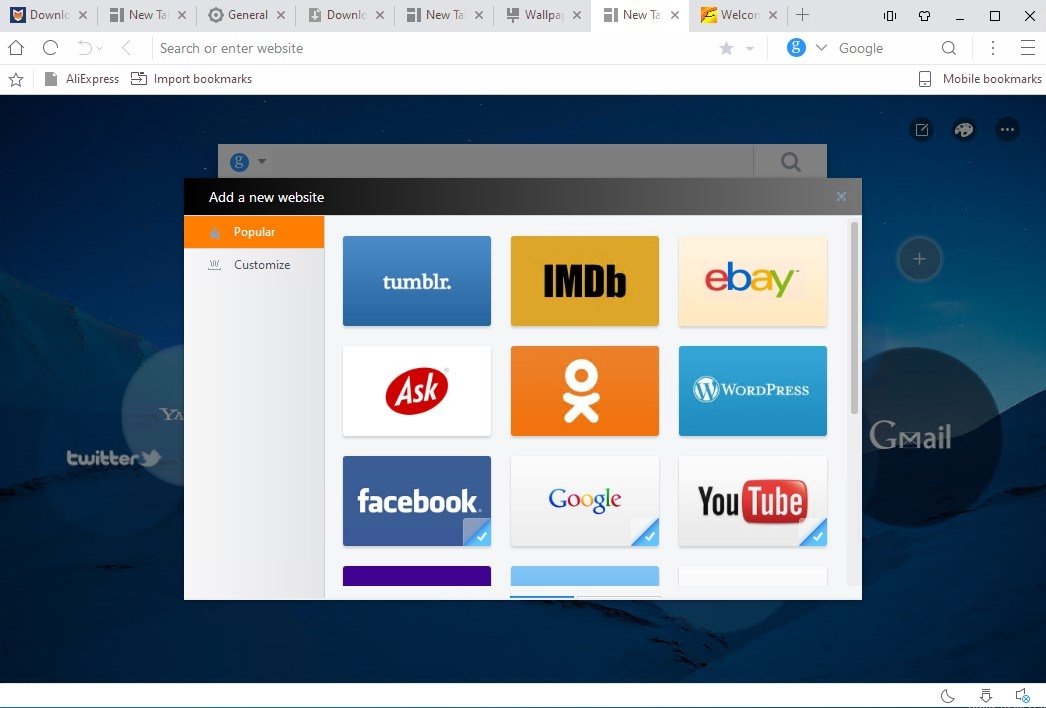Open the AliExpress bookmark
1046x708 pixels.
[x=81, y=79]
